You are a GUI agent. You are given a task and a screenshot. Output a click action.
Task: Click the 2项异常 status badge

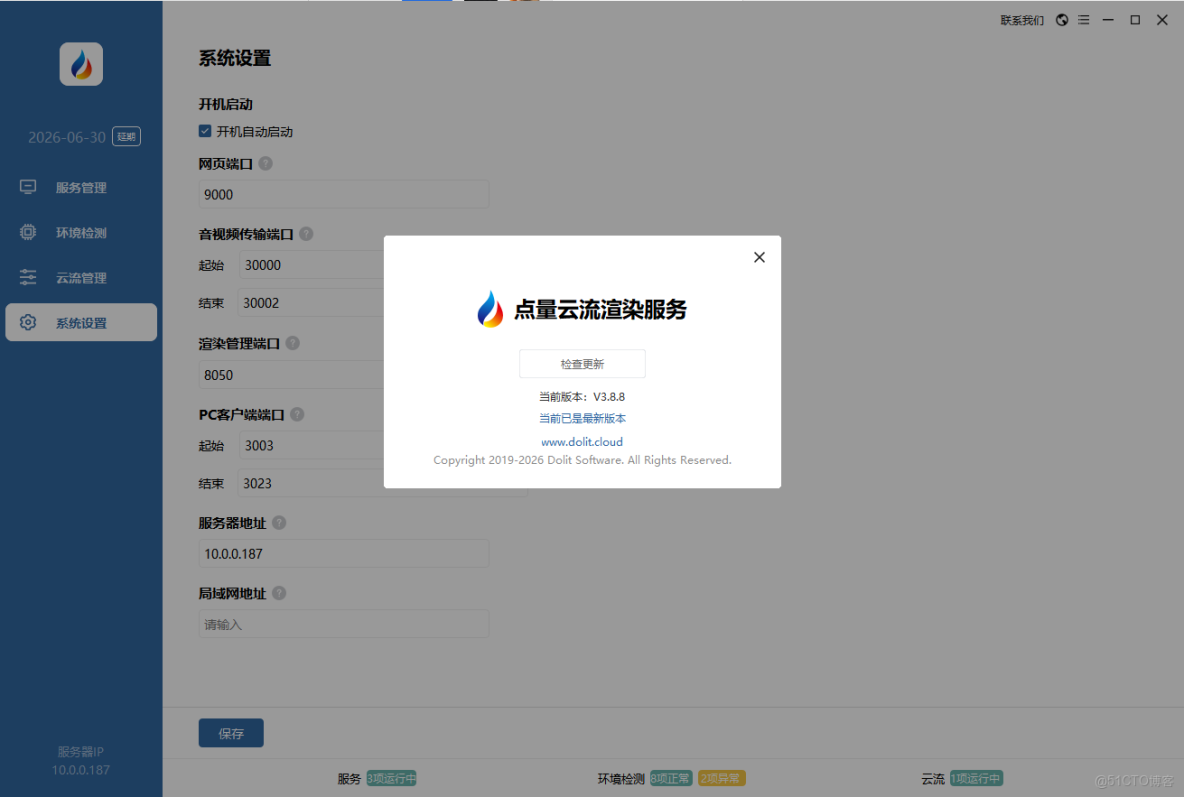(x=721, y=778)
